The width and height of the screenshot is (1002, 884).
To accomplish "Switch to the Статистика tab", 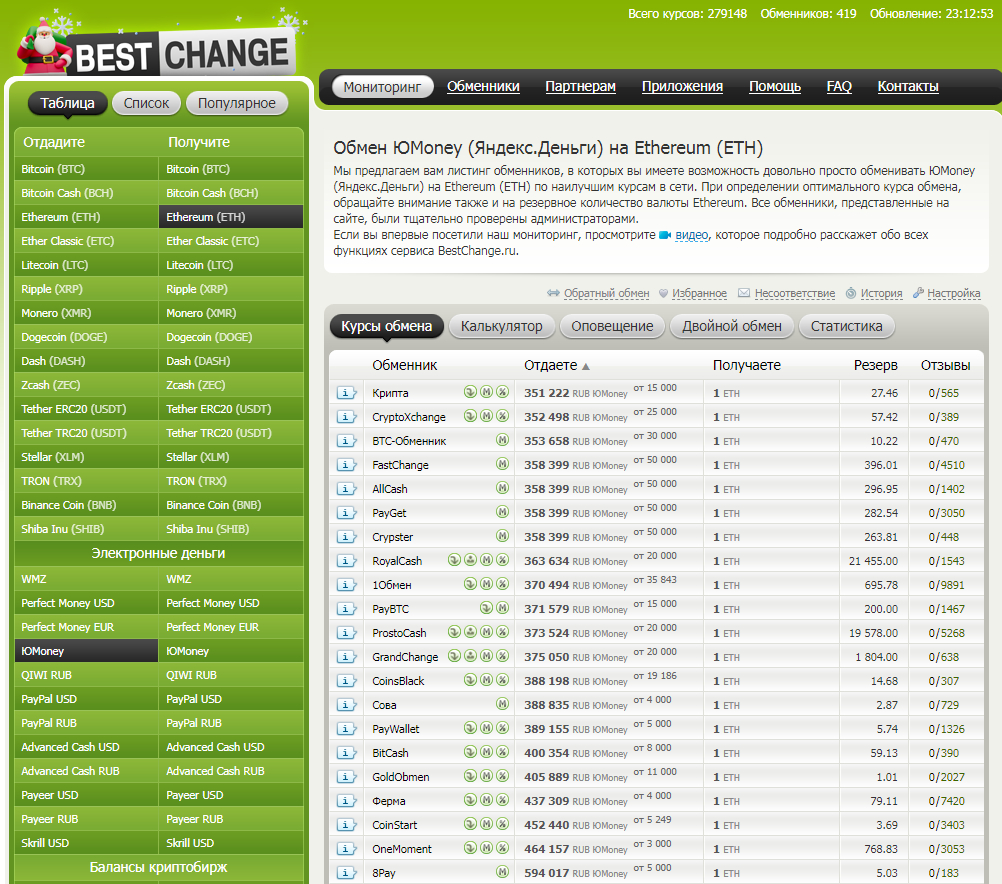I will click(847, 326).
